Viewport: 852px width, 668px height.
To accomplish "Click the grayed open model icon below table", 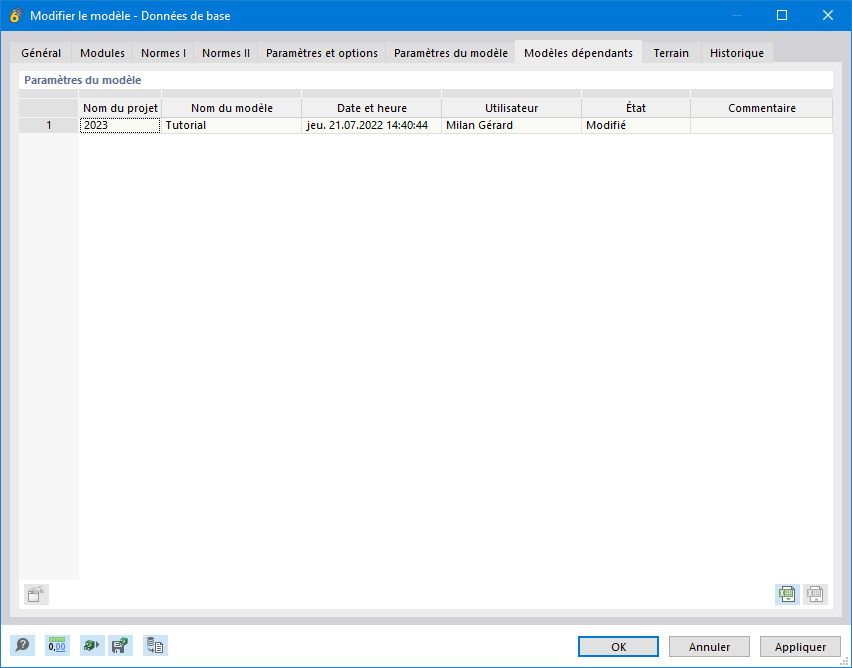I will point(36,594).
